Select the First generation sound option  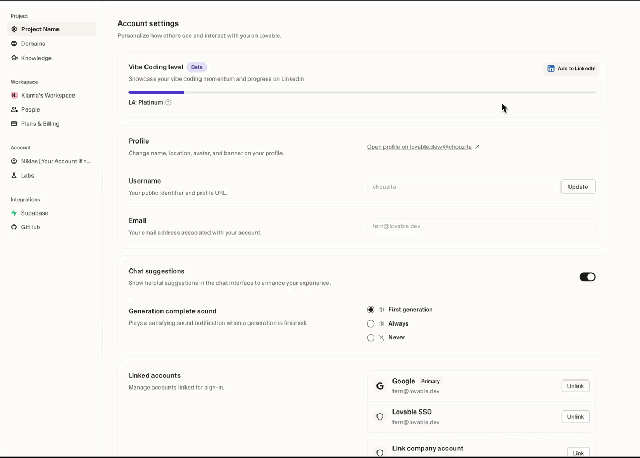click(370, 310)
